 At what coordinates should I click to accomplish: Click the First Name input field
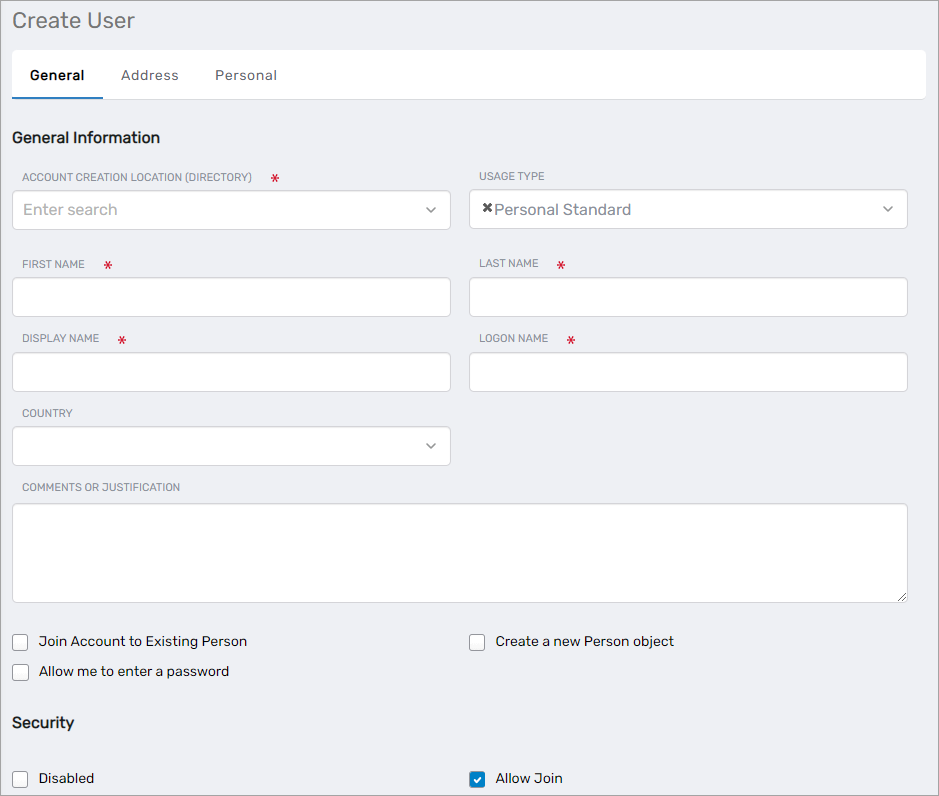click(231, 297)
